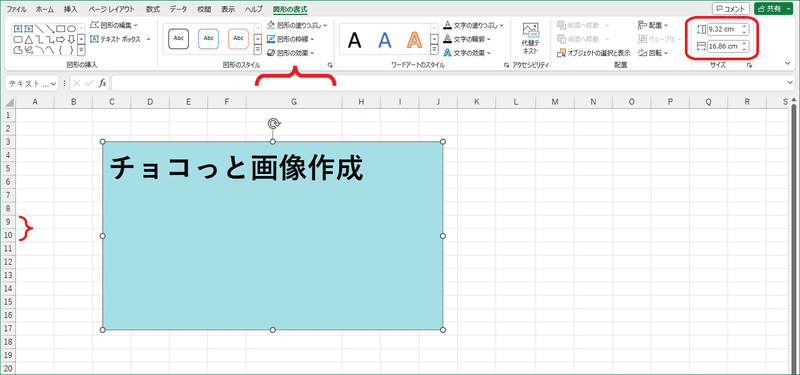Screen dimensions: 800x375
Task: Select the rounded rectangle shape
Action: 18,39
